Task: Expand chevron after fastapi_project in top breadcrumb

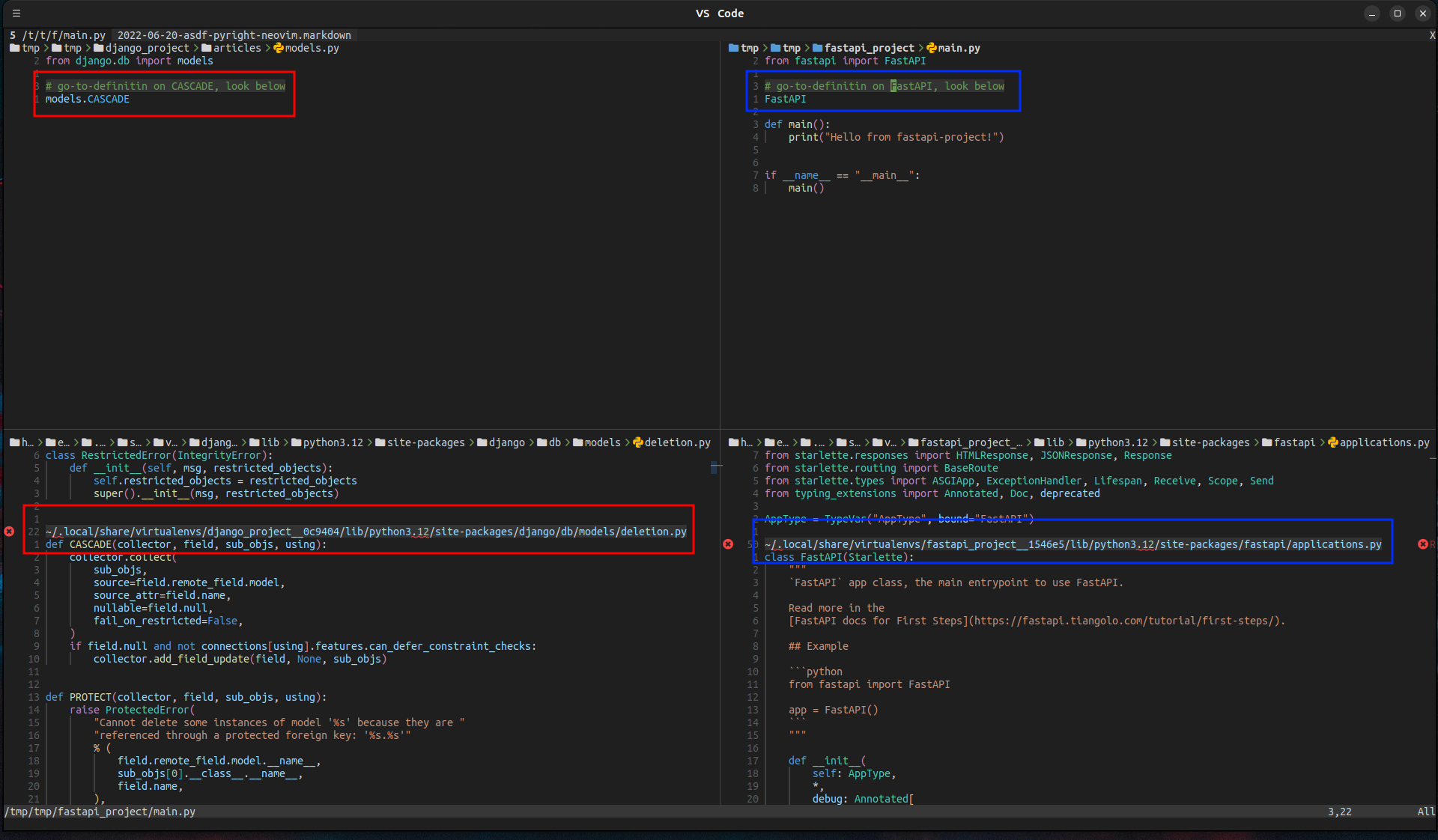Action: [920, 48]
